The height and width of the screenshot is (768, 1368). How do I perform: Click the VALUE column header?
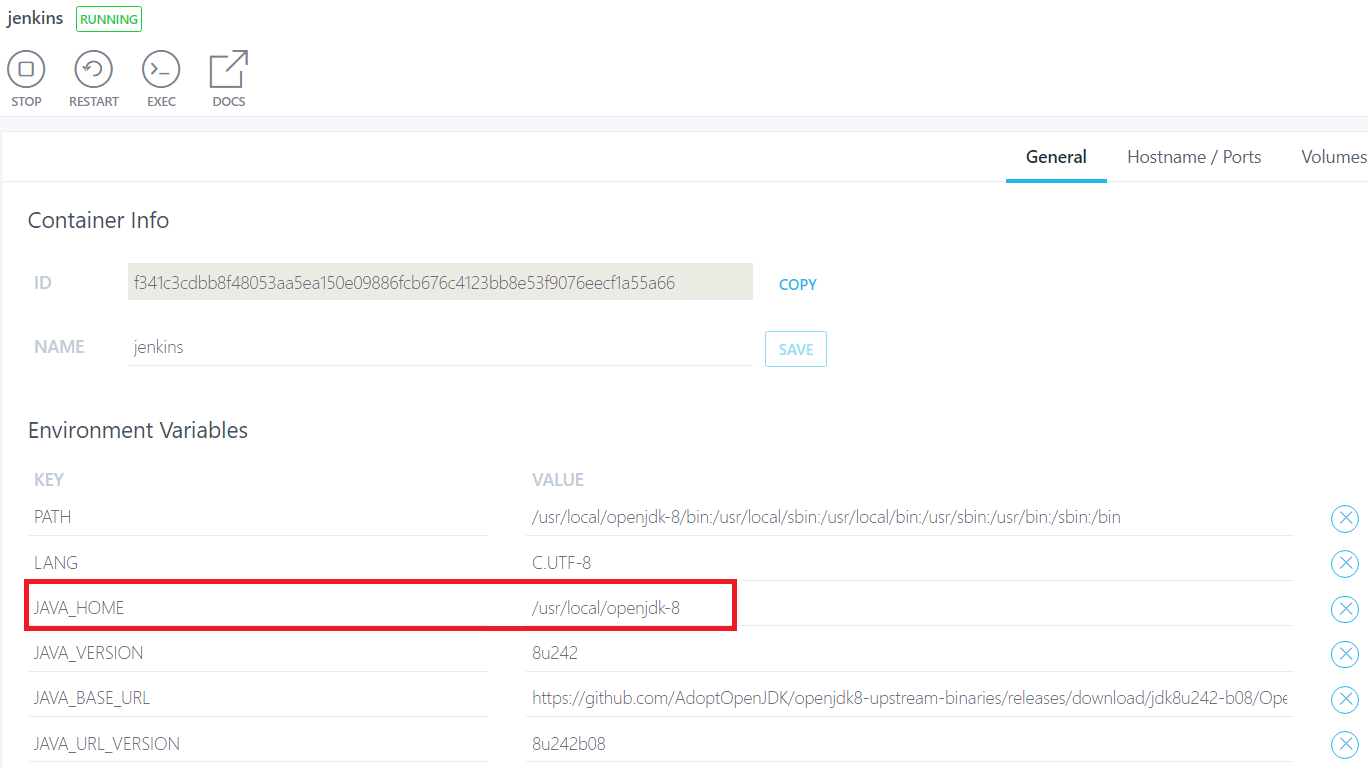point(558,480)
